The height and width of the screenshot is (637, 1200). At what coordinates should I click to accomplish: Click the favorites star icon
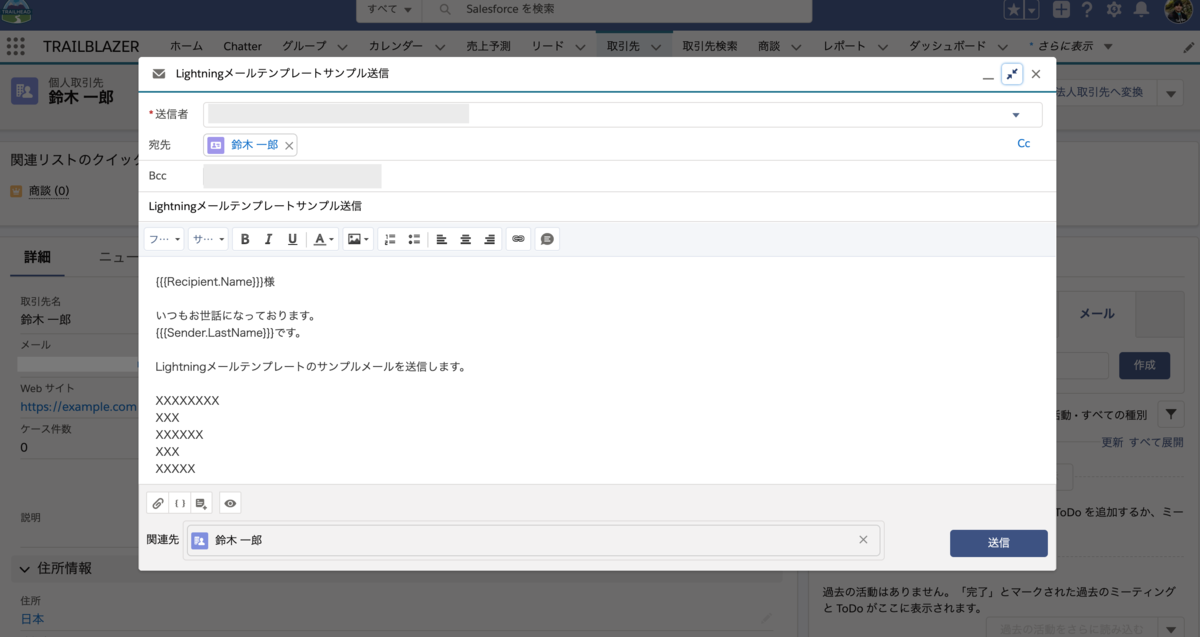1013,10
